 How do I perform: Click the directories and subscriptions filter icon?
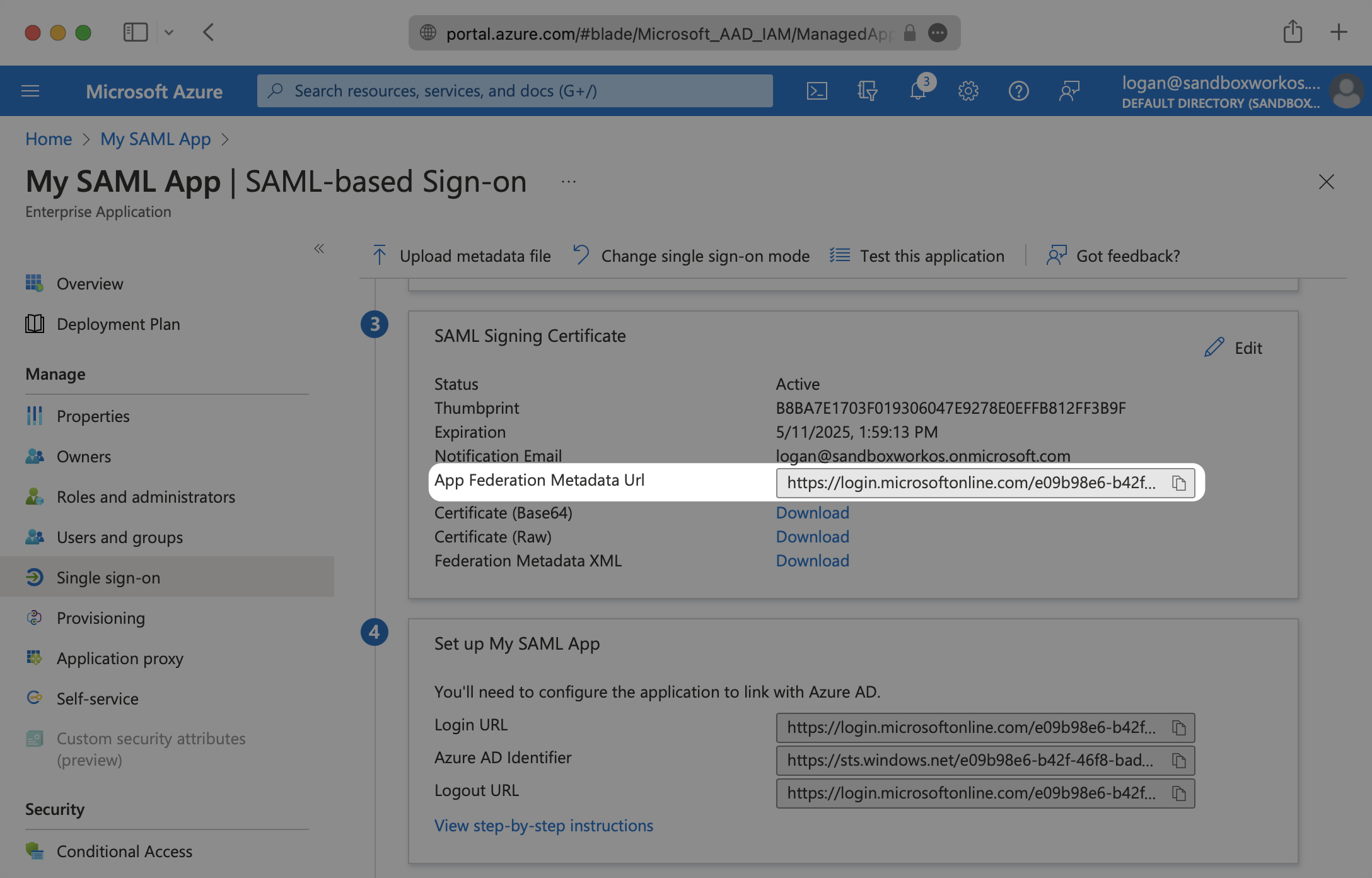[x=867, y=91]
